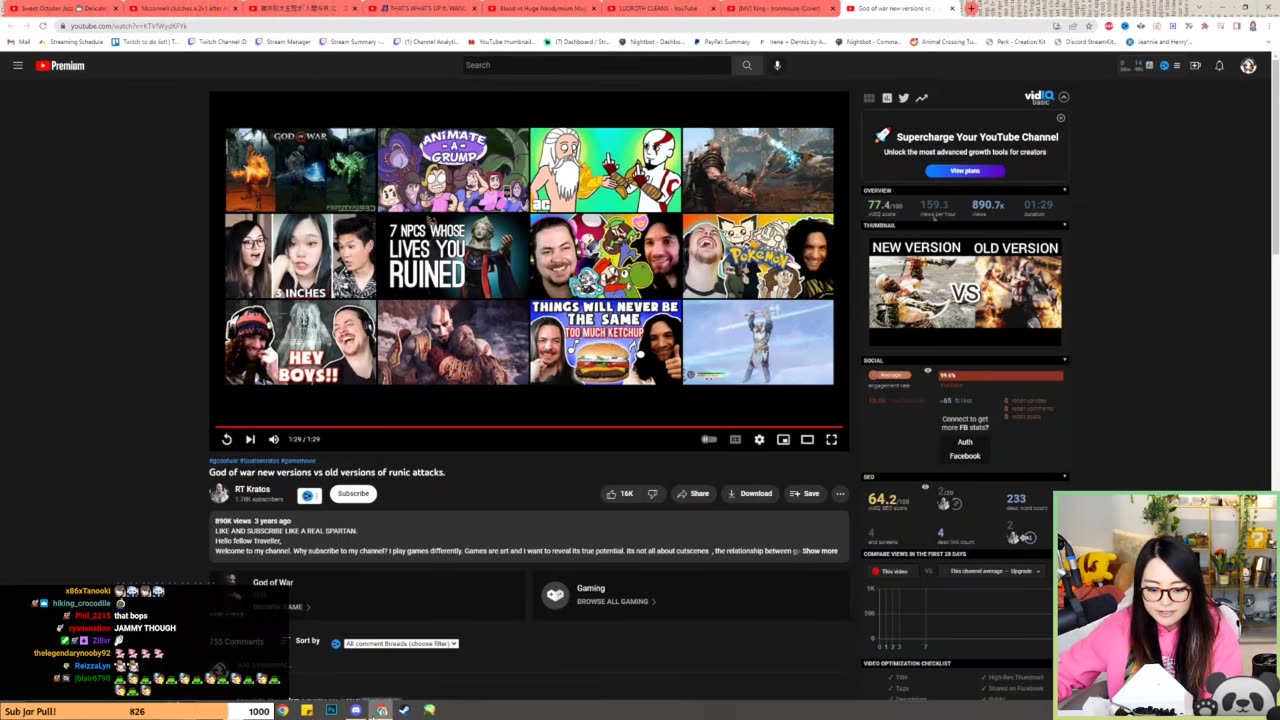This screenshot has height=720, width=1280.
Task: Start voice search with the microphone icon
Action: (777, 65)
